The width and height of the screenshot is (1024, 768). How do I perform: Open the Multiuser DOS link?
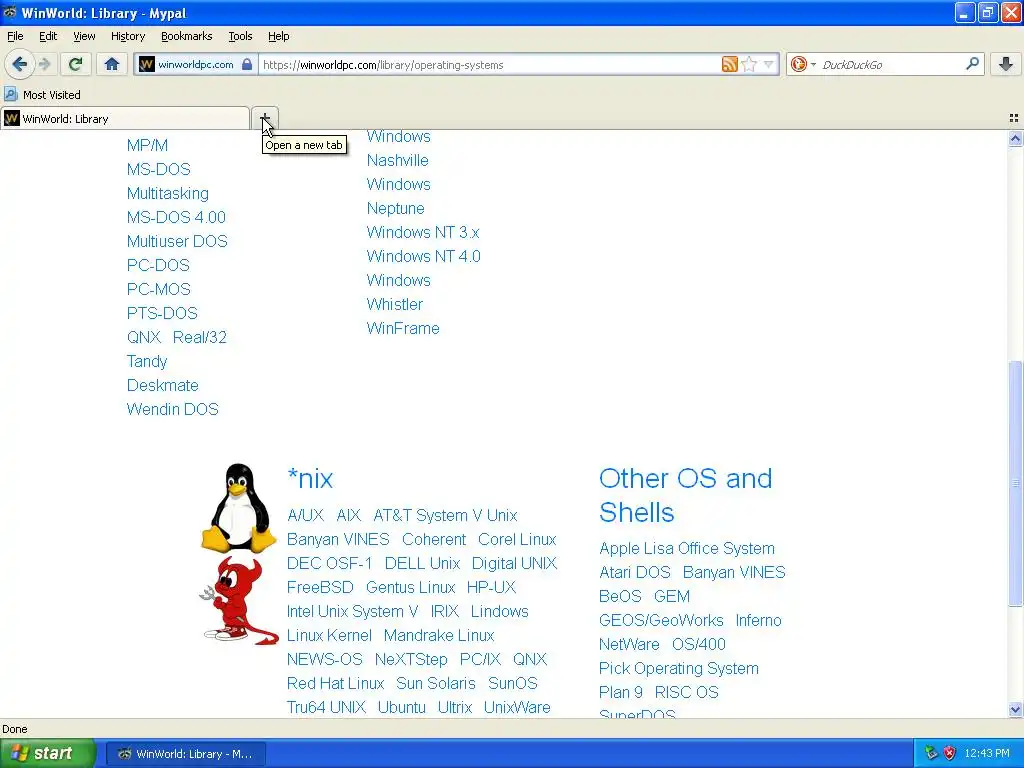pos(177,241)
